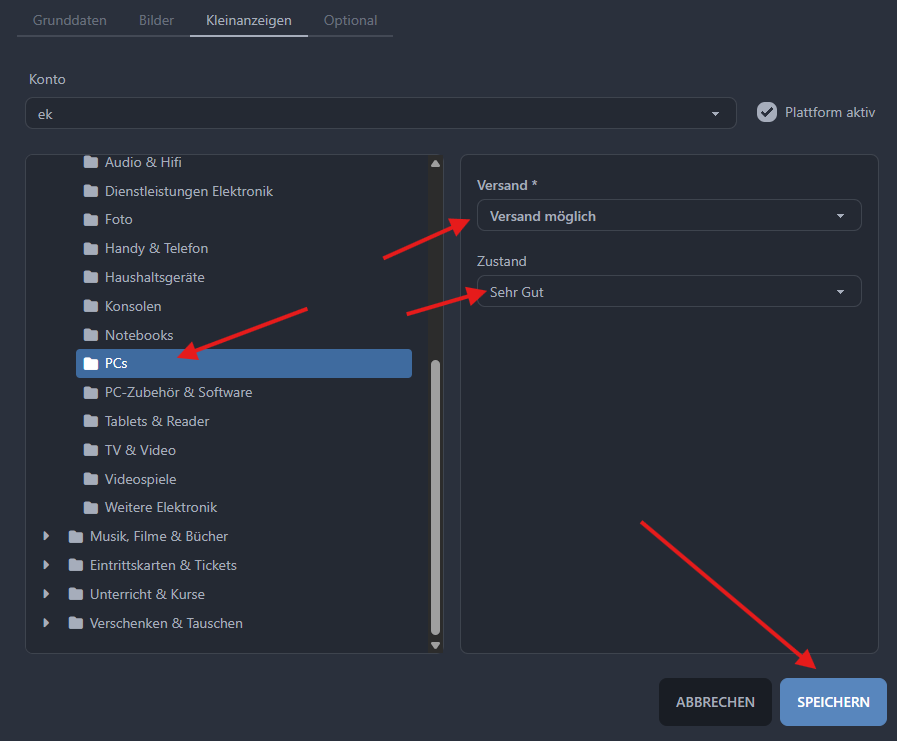Click the folder icon for TV & Video
This screenshot has height=741, width=897.
click(91, 450)
